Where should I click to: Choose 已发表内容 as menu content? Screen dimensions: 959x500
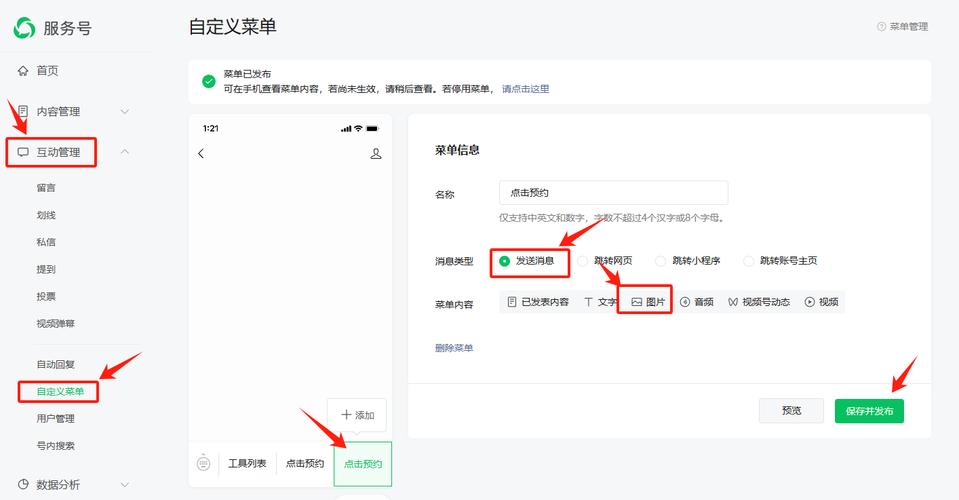pyautogui.click(x=538, y=302)
